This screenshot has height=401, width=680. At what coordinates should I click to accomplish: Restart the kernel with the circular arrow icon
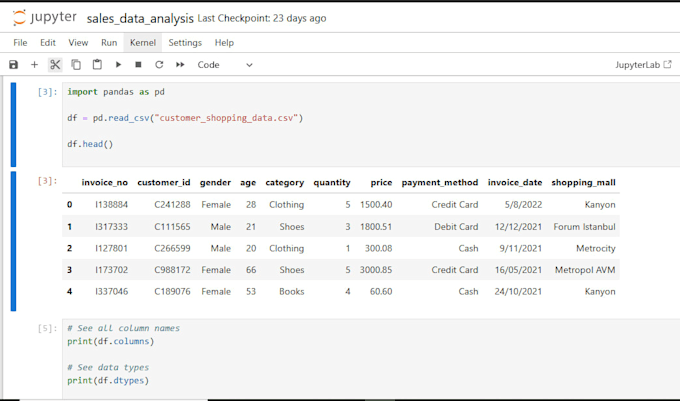point(159,65)
